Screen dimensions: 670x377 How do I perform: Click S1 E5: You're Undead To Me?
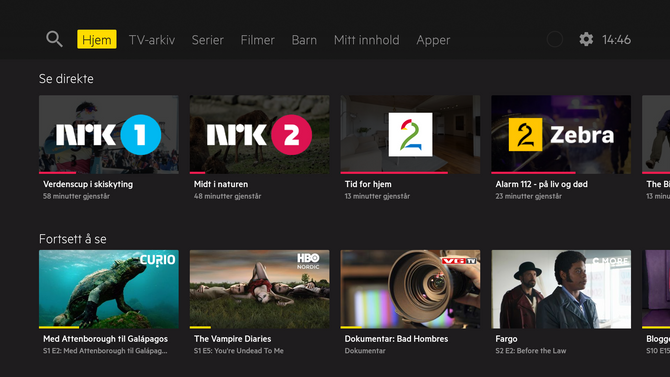(238, 351)
